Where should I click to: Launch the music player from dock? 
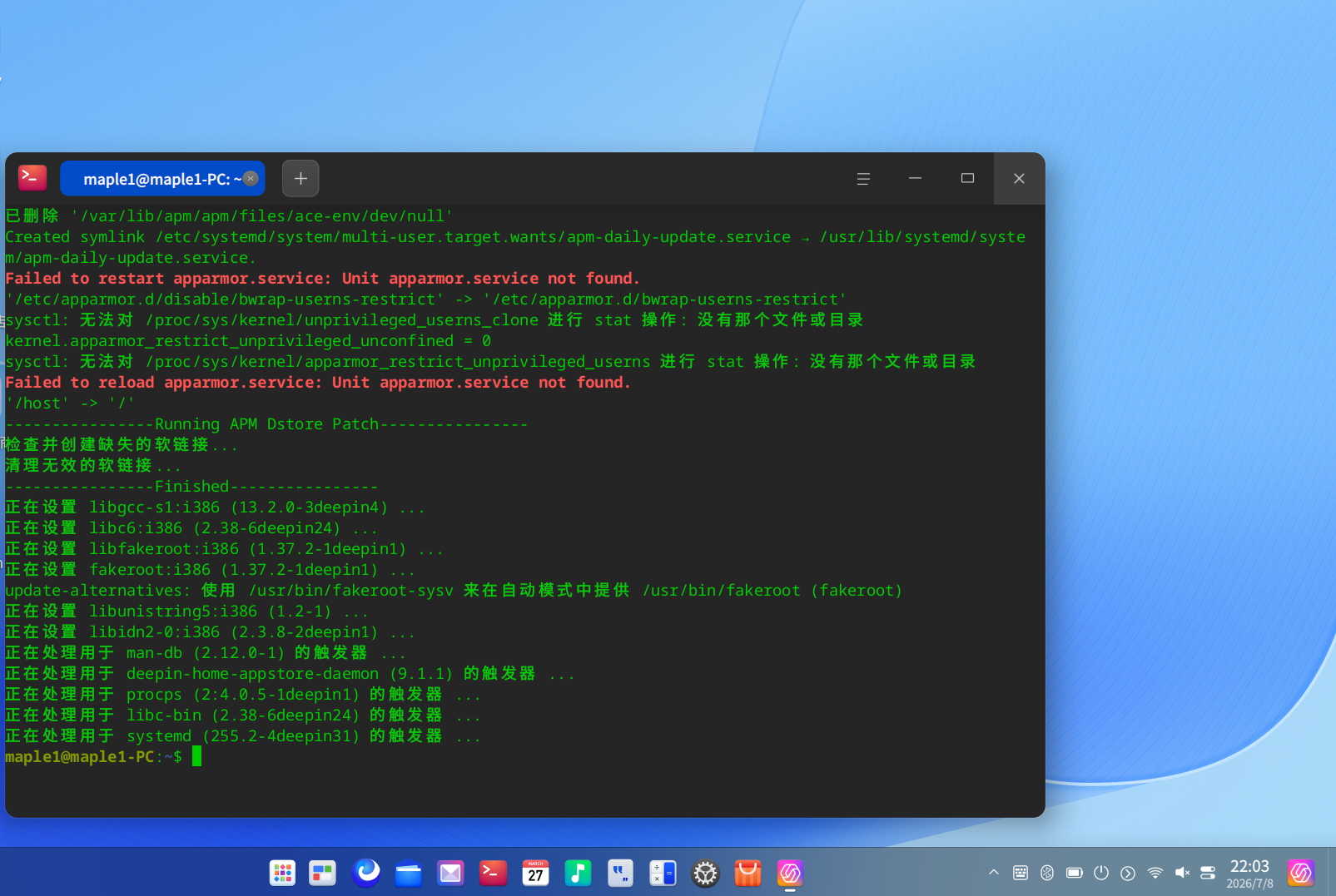tap(578, 873)
